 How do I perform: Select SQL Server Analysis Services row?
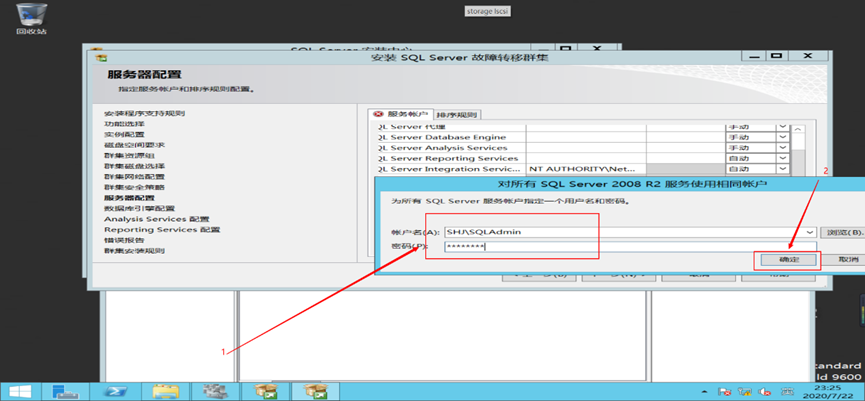(x=451, y=148)
